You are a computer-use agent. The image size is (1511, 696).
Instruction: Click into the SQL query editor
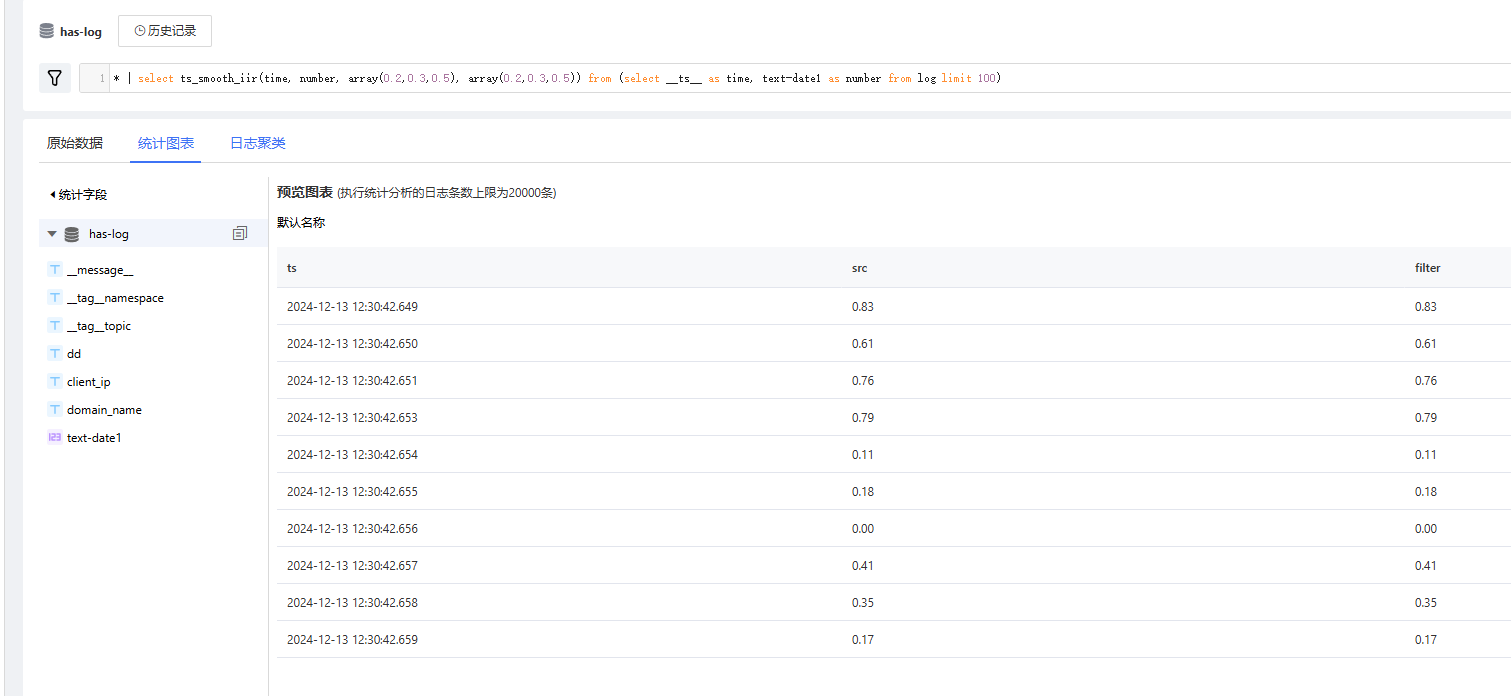point(810,78)
